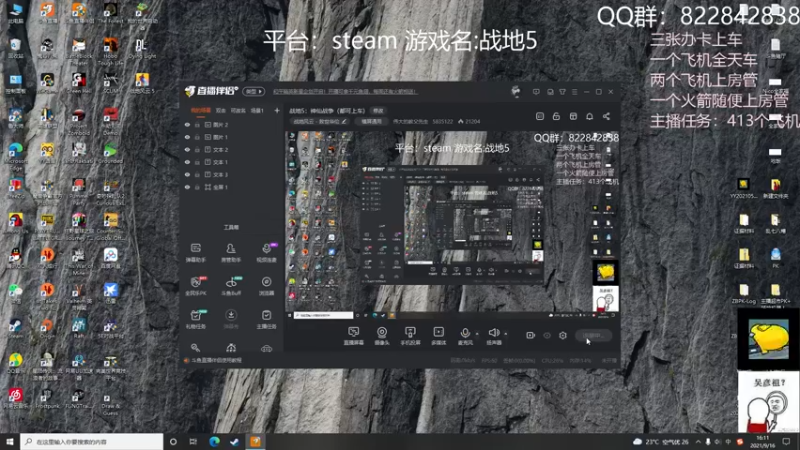The height and width of the screenshot is (450, 800).
Task: Add a new scene with plus button
Action: click(277, 110)
